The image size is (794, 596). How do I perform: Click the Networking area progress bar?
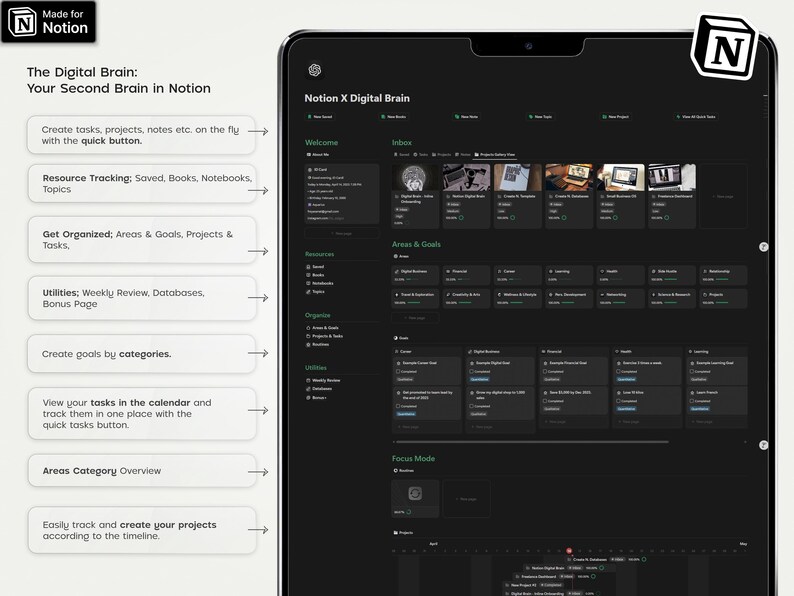[619, 302]
